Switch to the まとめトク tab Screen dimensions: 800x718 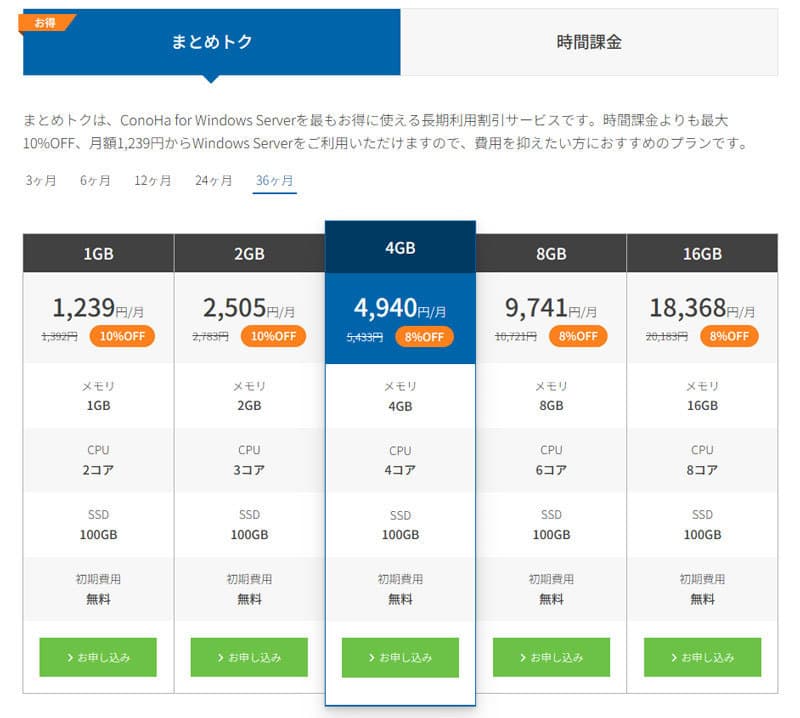coord(211,42)
